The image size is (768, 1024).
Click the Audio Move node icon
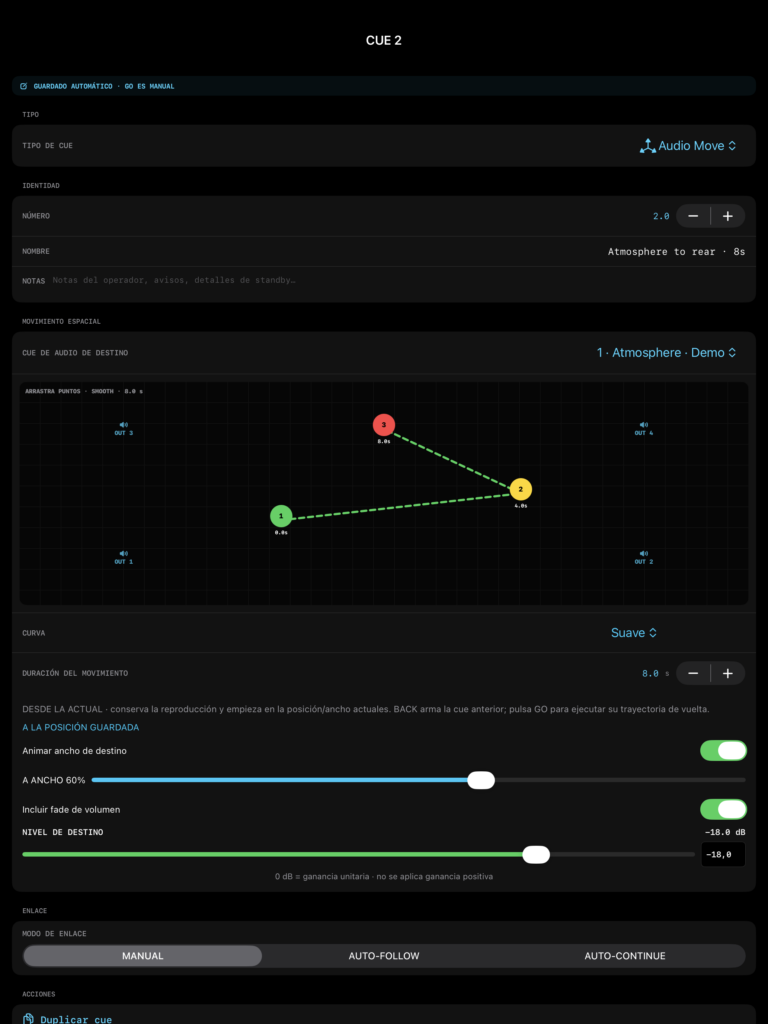[x=647, y=146]
